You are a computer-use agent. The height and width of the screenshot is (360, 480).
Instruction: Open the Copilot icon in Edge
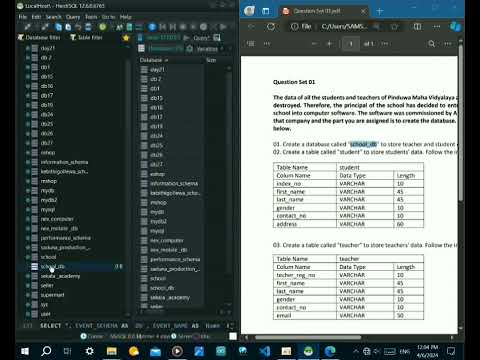click(x=455, y=27)
